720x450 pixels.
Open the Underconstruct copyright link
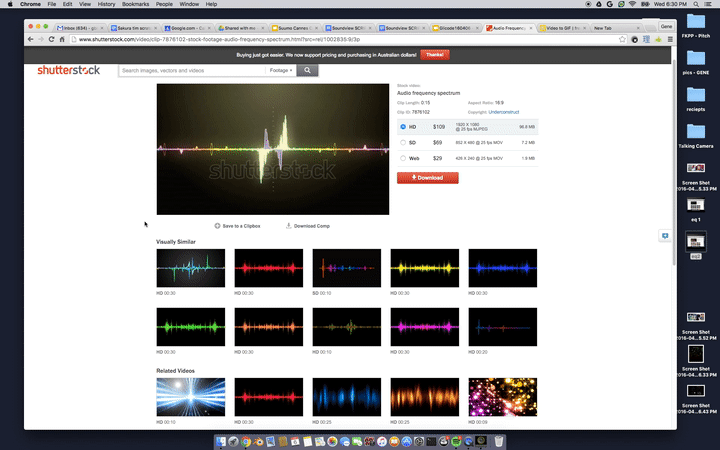point(506,112)
